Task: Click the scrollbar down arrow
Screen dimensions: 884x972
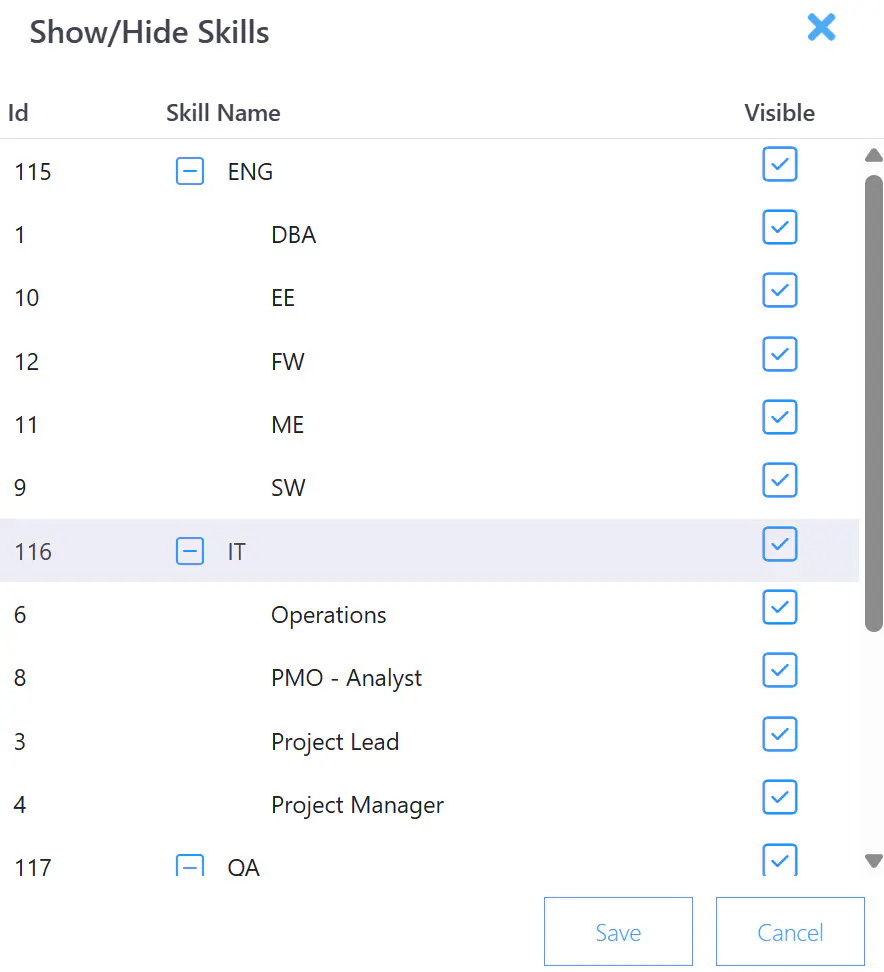Action: (874, 861)
